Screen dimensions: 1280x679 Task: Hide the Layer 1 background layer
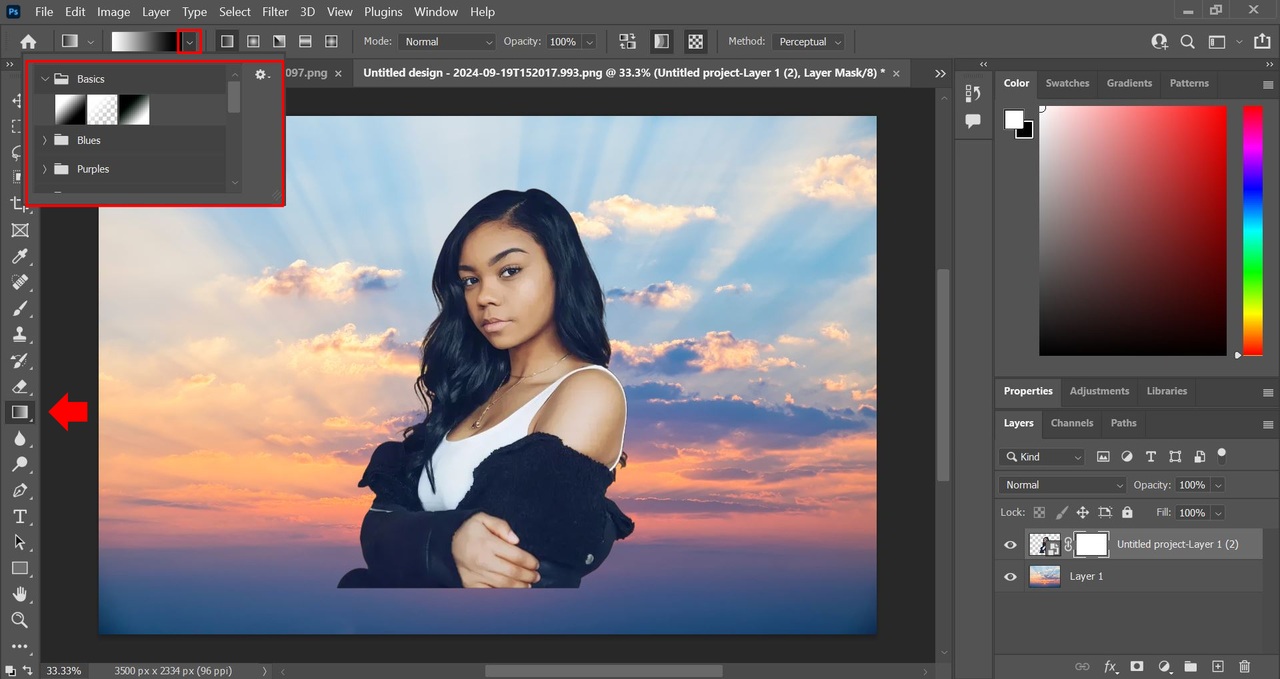point(1010,577)
